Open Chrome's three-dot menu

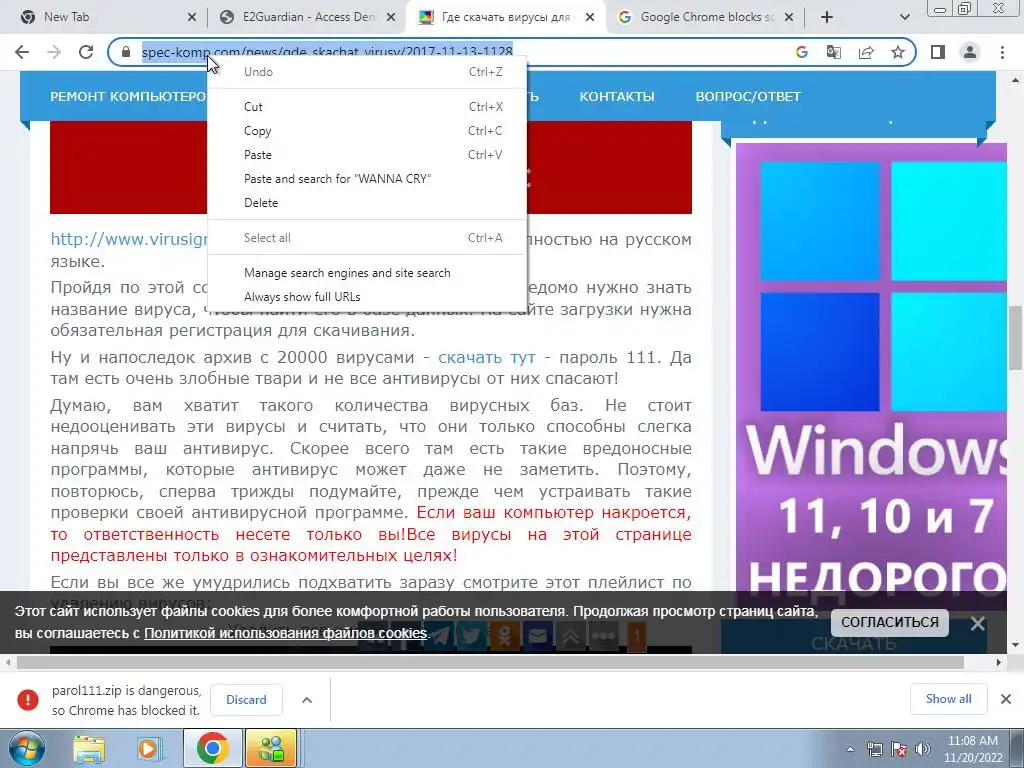1002,52
